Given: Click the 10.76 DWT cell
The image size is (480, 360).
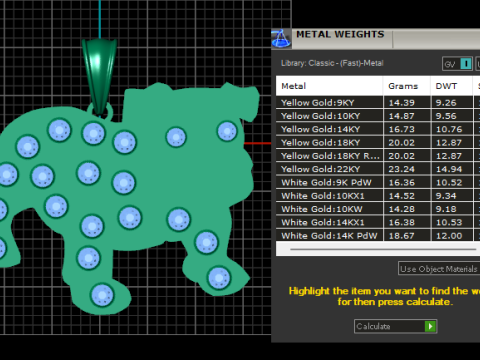Looking at the screenshot, I should [452, 129].
